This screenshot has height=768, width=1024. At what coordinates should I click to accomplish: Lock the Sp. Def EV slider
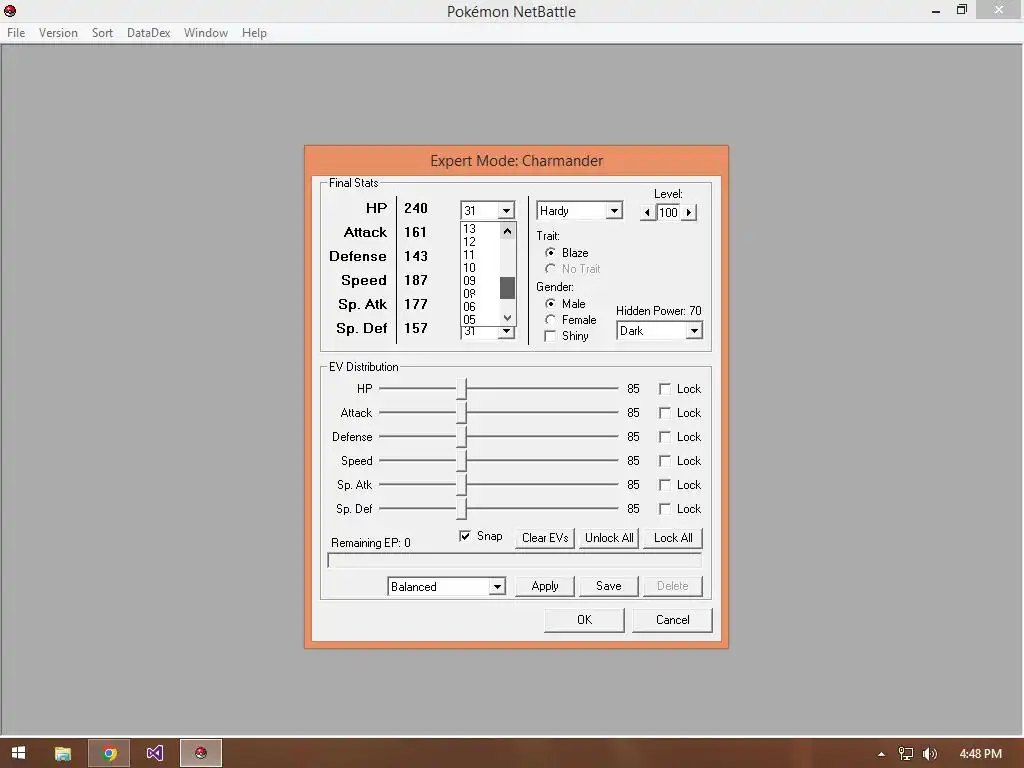pyautogui.click(x=665, y=509)
